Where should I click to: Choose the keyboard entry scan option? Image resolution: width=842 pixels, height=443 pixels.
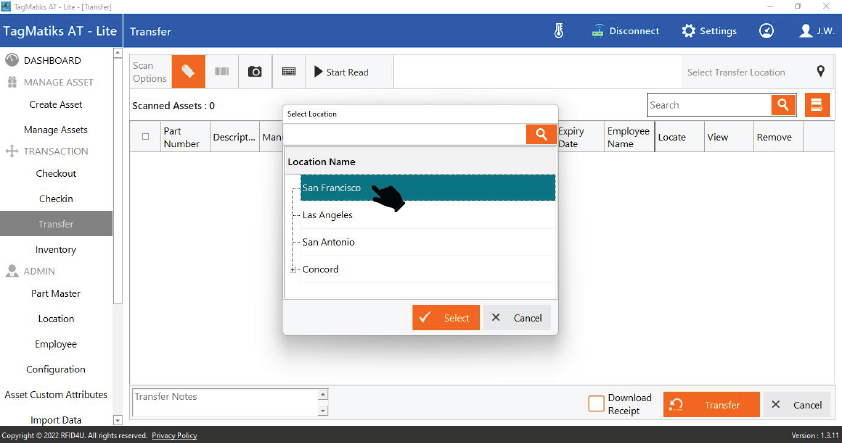click(288, 72)
